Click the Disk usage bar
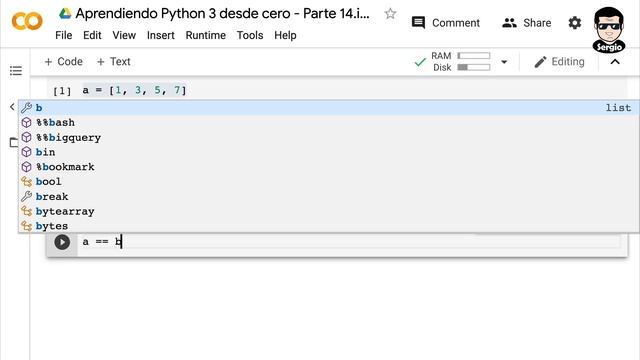The width and height of the screenshot is (640, 360). 473,67
